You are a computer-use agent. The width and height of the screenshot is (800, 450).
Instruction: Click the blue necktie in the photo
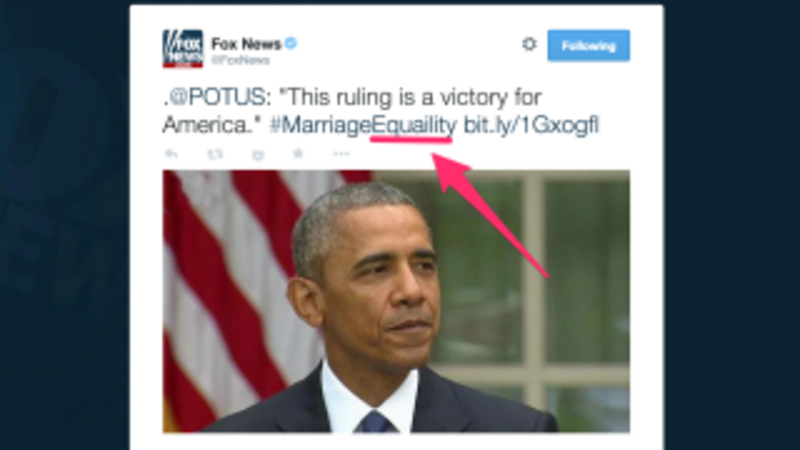point(376,422)
